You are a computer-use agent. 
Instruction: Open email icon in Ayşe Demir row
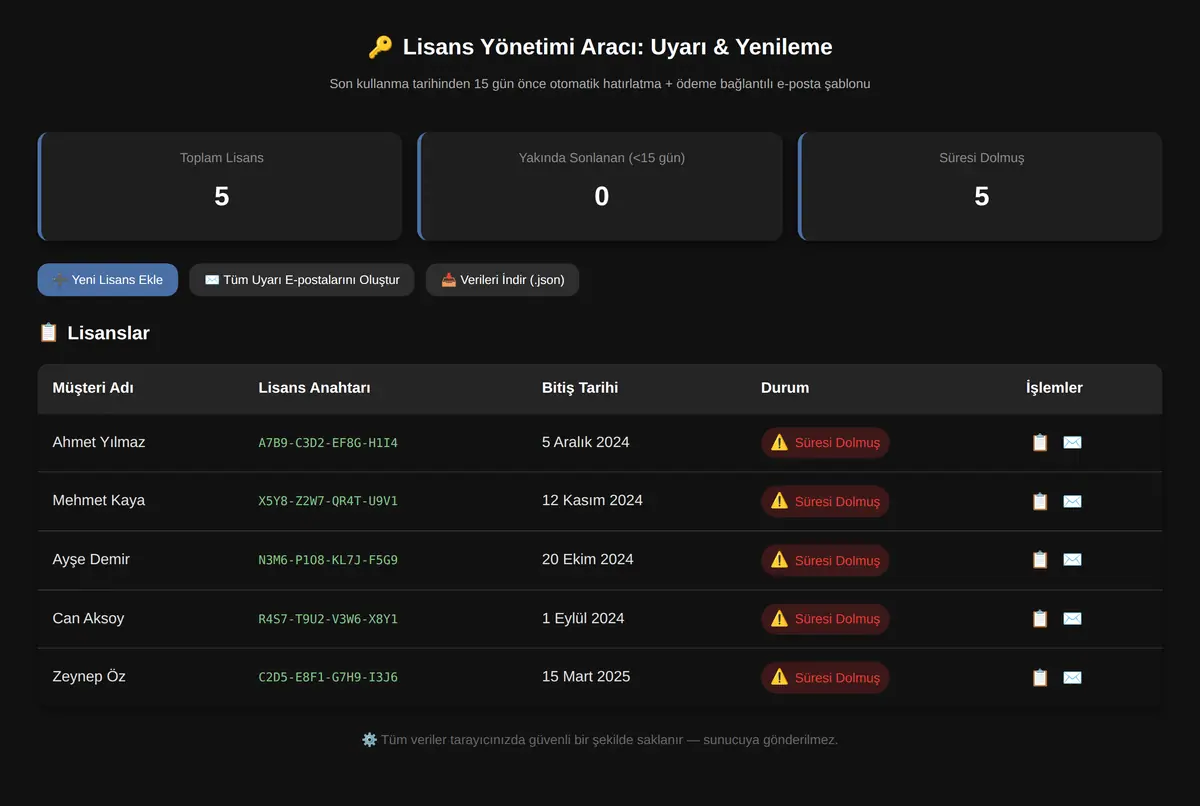[x=1072, y=560]
